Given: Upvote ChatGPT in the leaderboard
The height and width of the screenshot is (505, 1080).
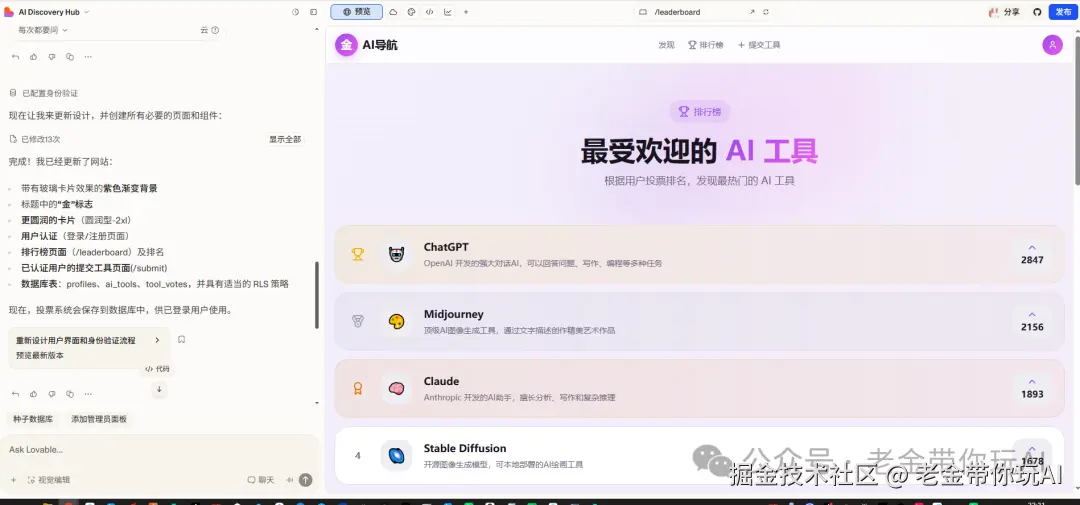Looking at the screenshot, I should coord(1032,254).
